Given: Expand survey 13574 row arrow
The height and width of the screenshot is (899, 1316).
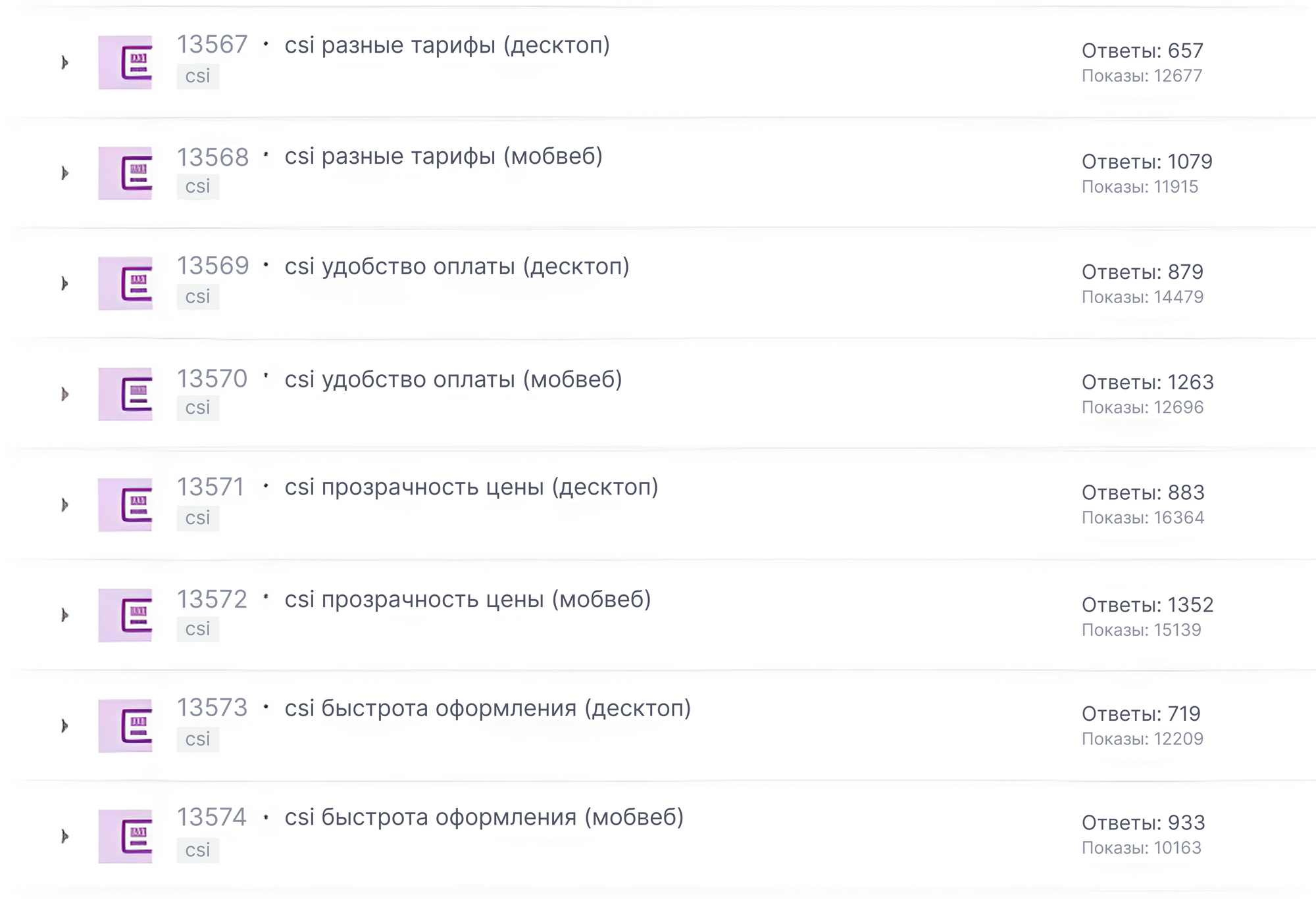Looking at the screenshot, I should [x=64, y=836].
